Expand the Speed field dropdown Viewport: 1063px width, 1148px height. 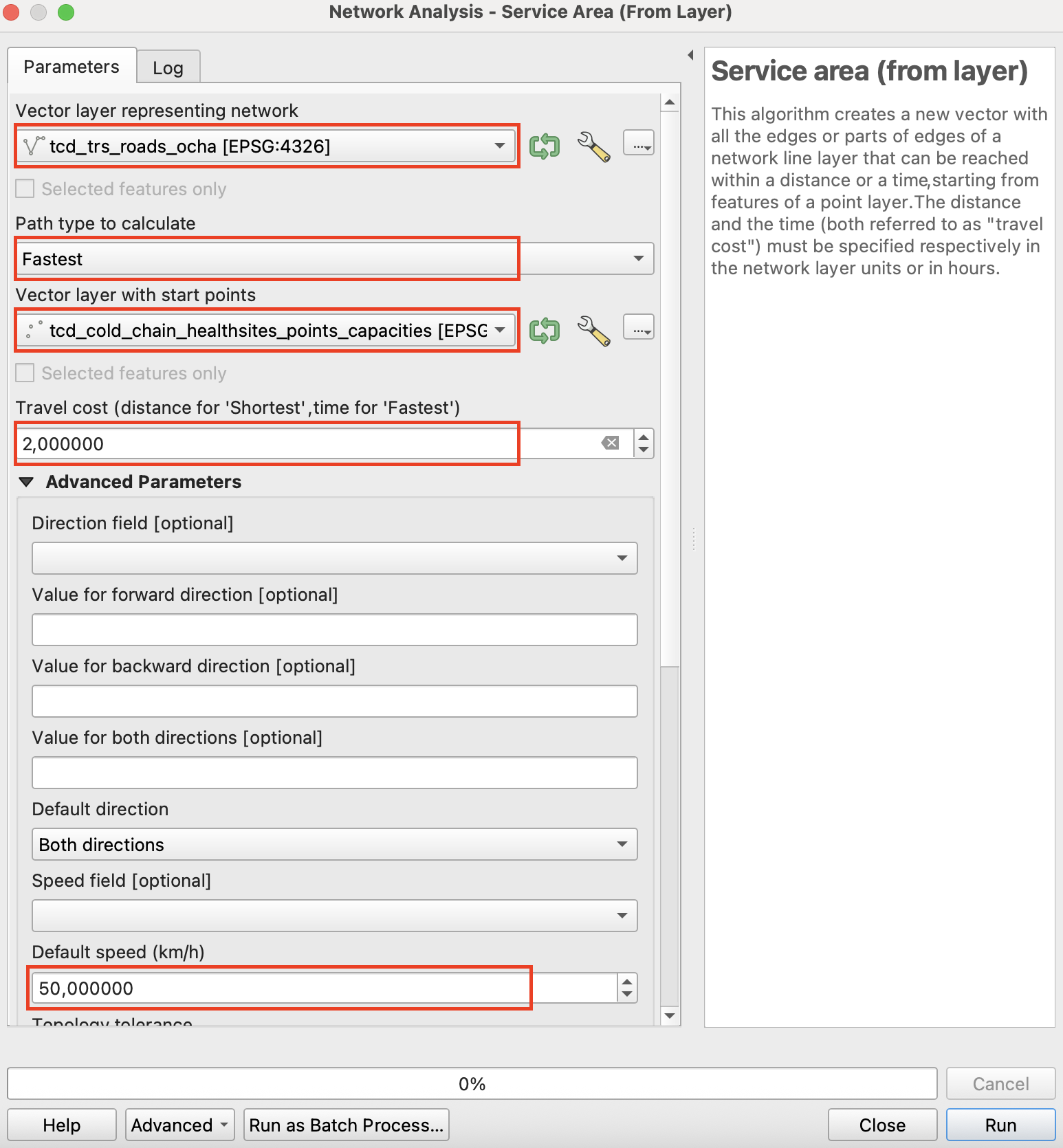(x=334, y=916)
